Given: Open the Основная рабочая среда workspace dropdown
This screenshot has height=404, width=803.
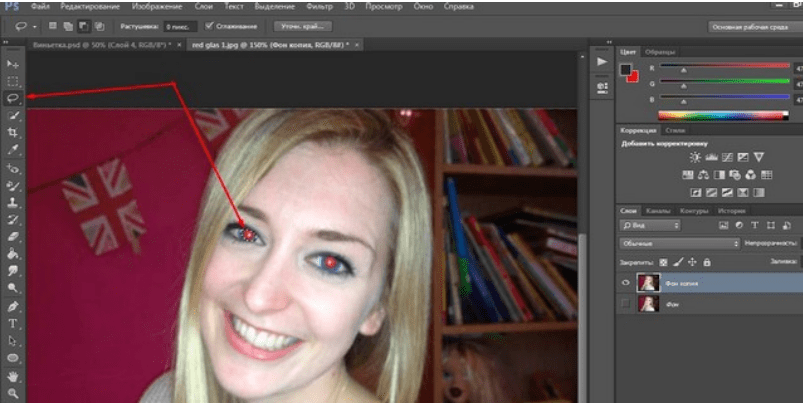Looking at the screenshot, I should [755, 27].
